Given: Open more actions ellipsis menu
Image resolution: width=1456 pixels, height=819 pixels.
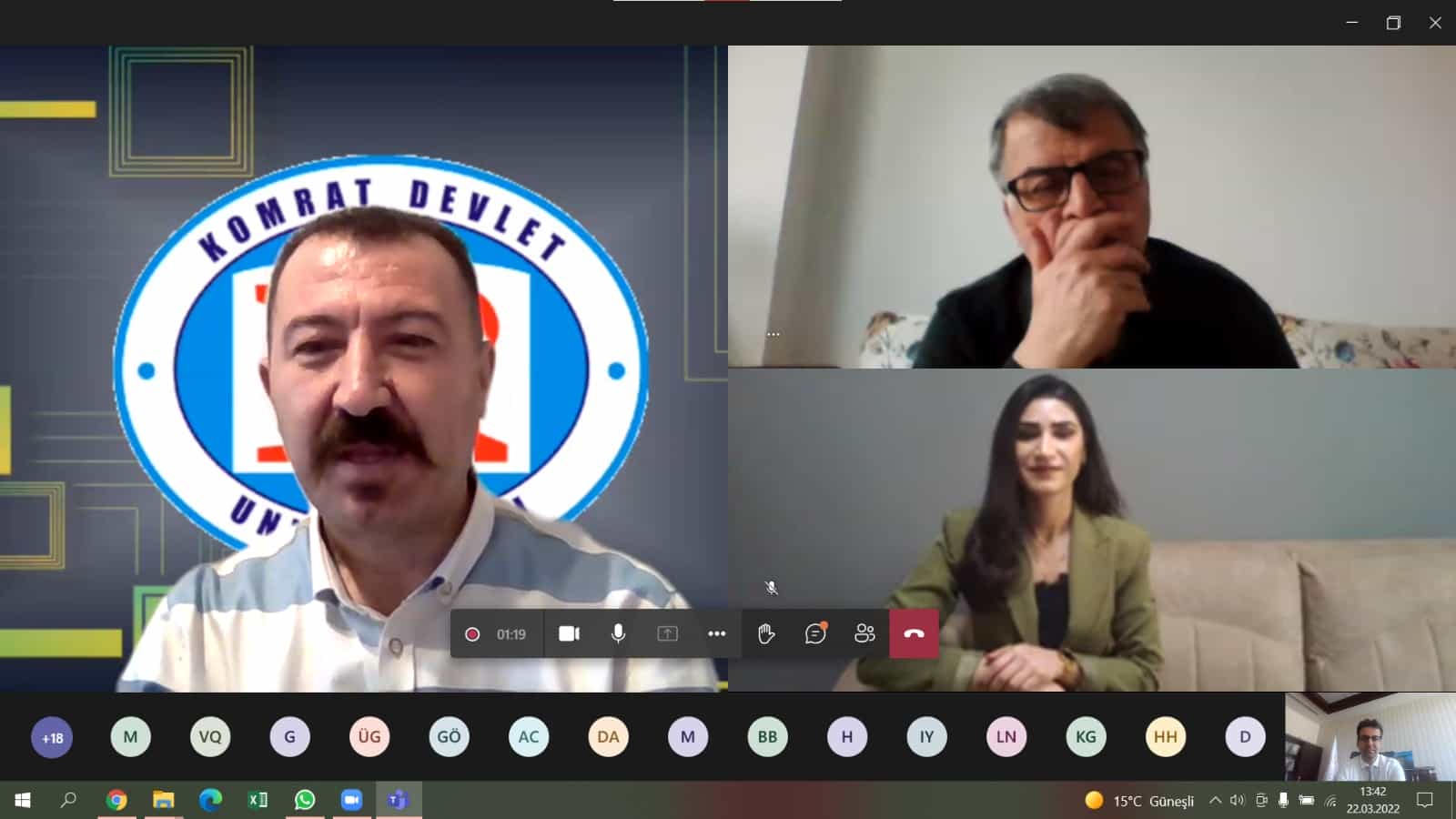Looking at the screenshot, I should pyautogui.click(x=716, y=633).
